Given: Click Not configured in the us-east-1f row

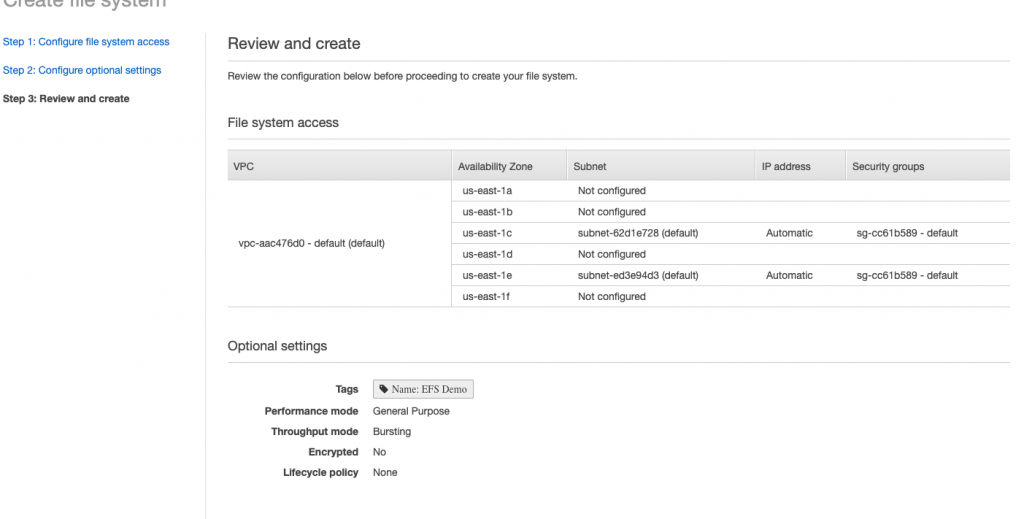Looking at the screenshot, I should [611, 297].
